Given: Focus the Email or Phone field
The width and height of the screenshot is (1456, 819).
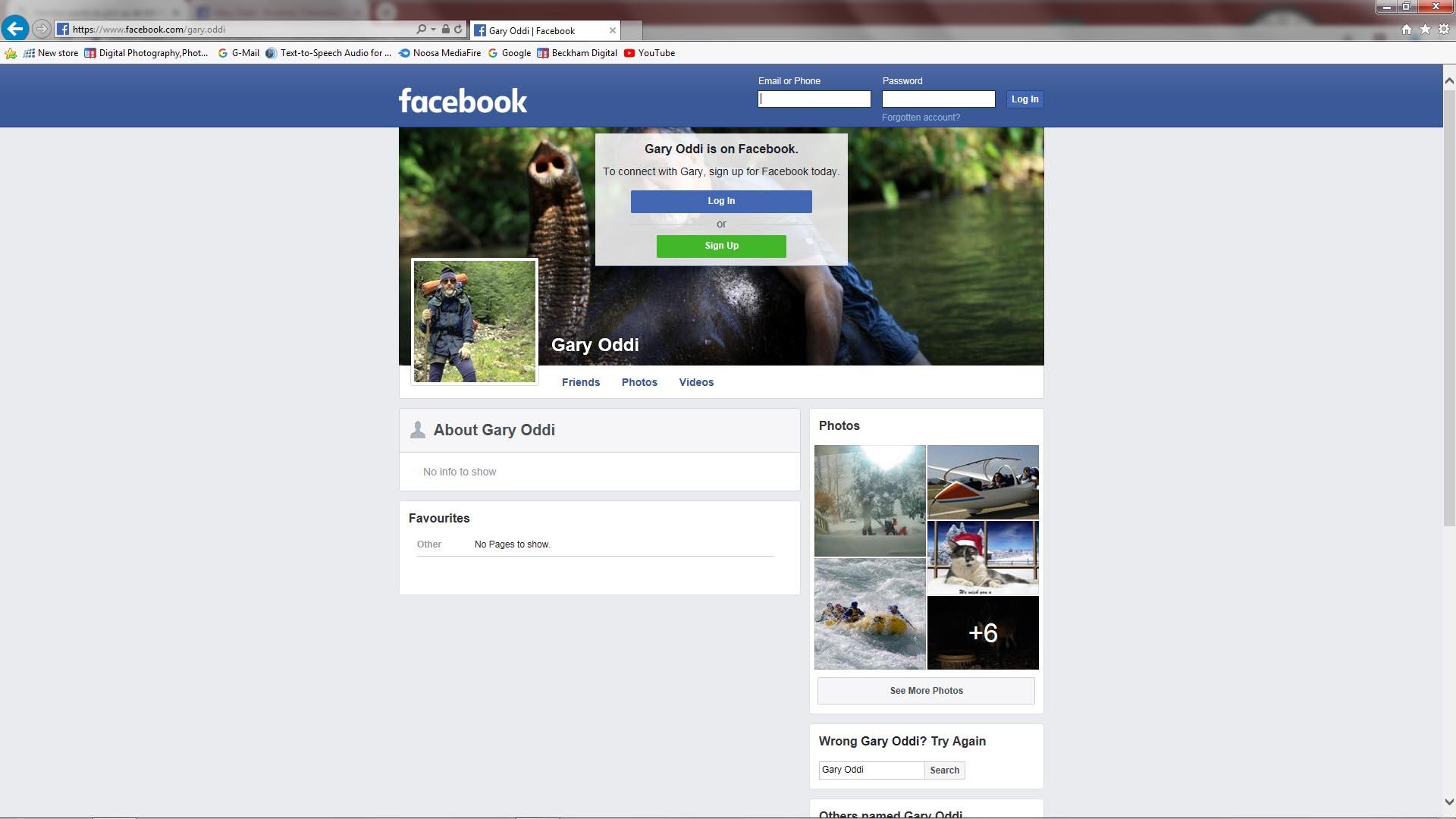Looking at the screenshot, I should (814, 99).
